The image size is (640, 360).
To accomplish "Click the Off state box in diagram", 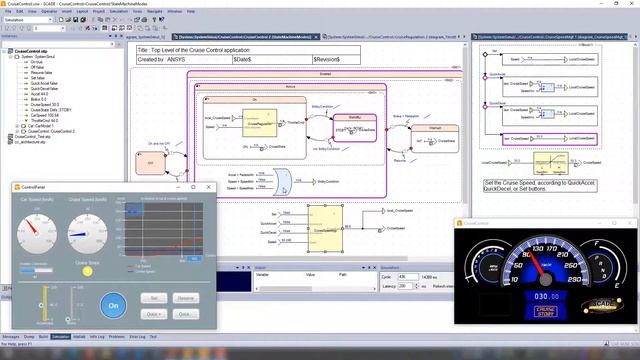I will 151,163.
